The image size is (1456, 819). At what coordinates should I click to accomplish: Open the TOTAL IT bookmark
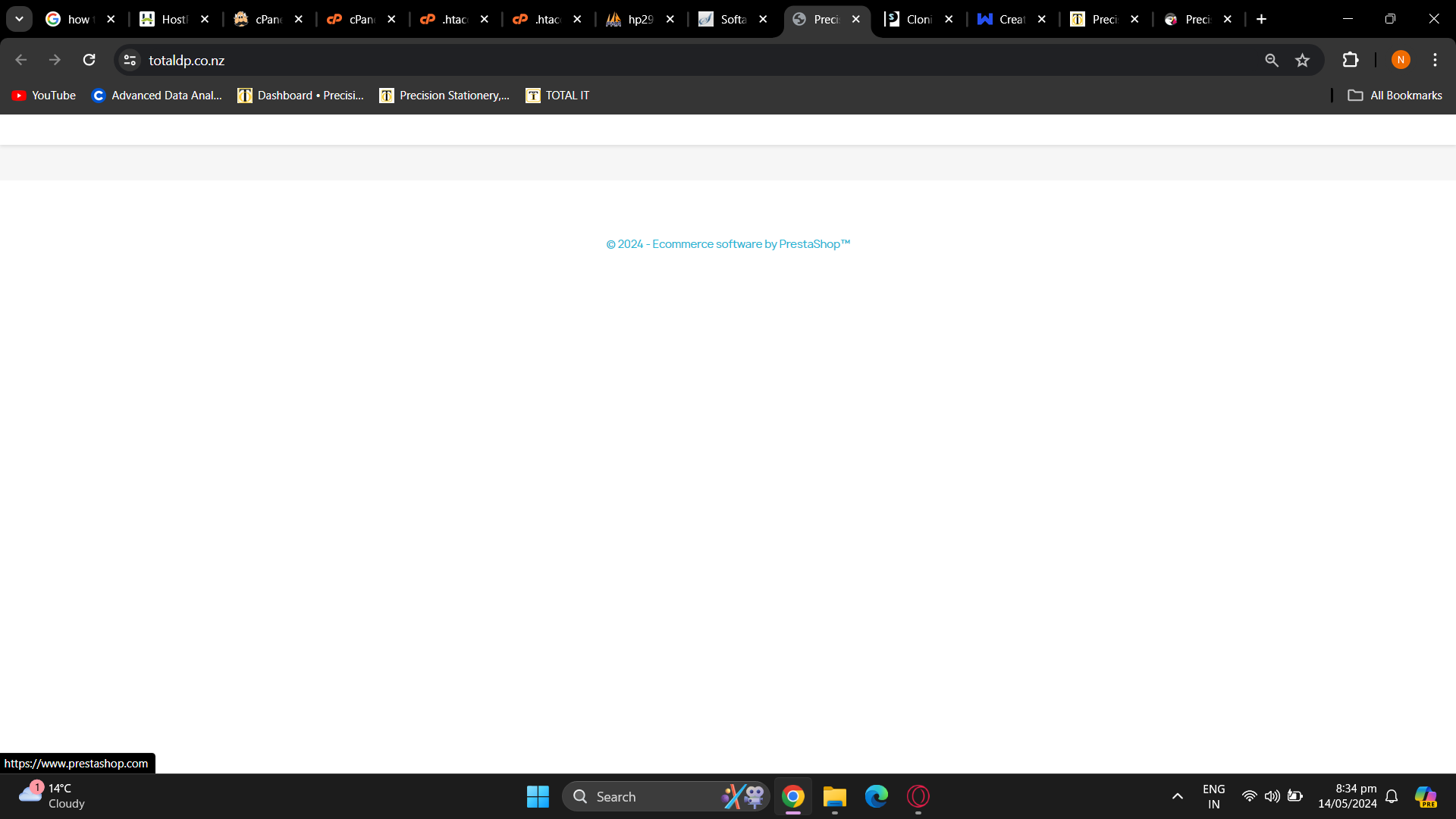(557, 96)
